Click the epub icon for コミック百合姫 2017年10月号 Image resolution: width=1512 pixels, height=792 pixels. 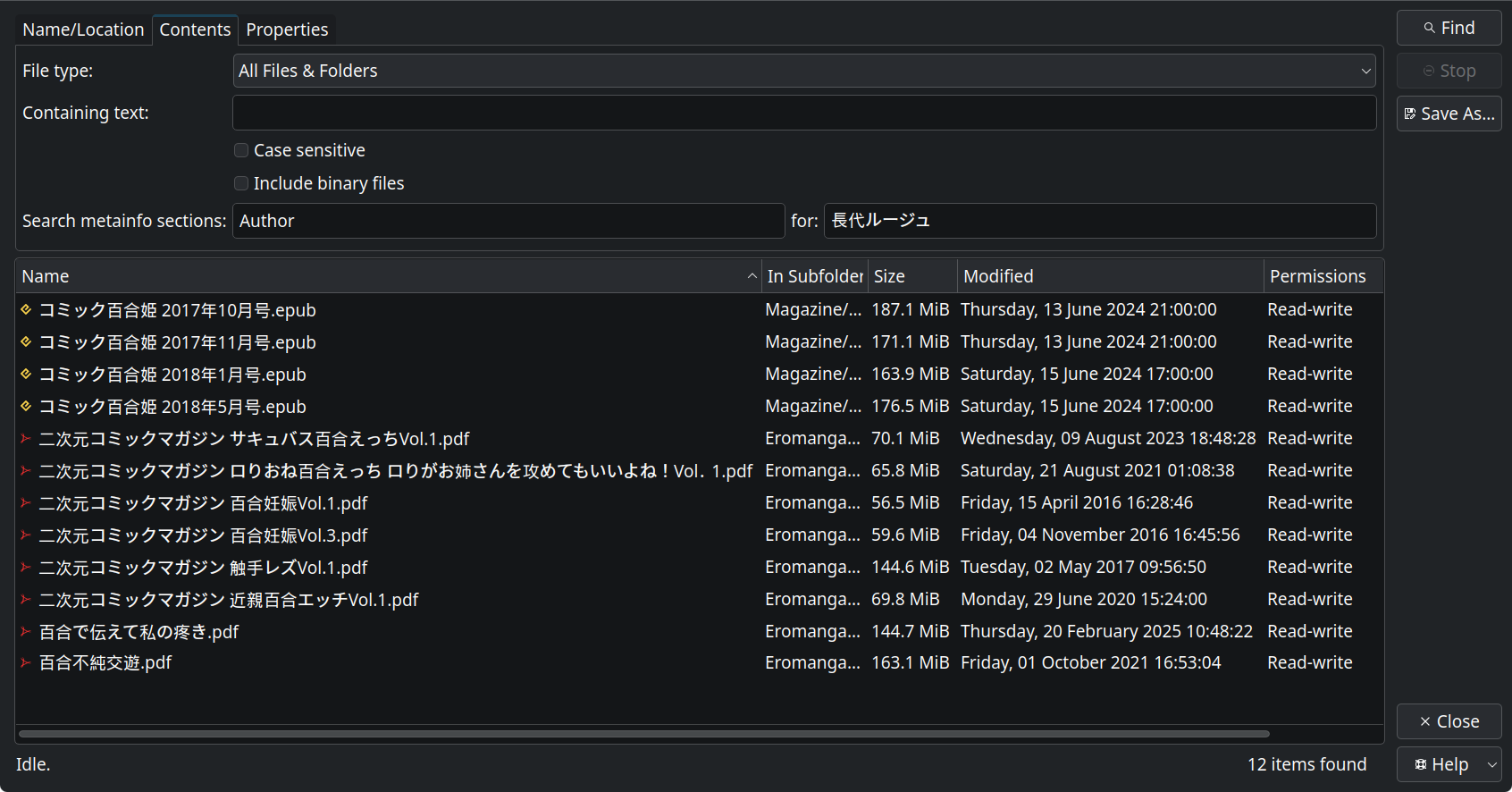click(x=26, y=309)
